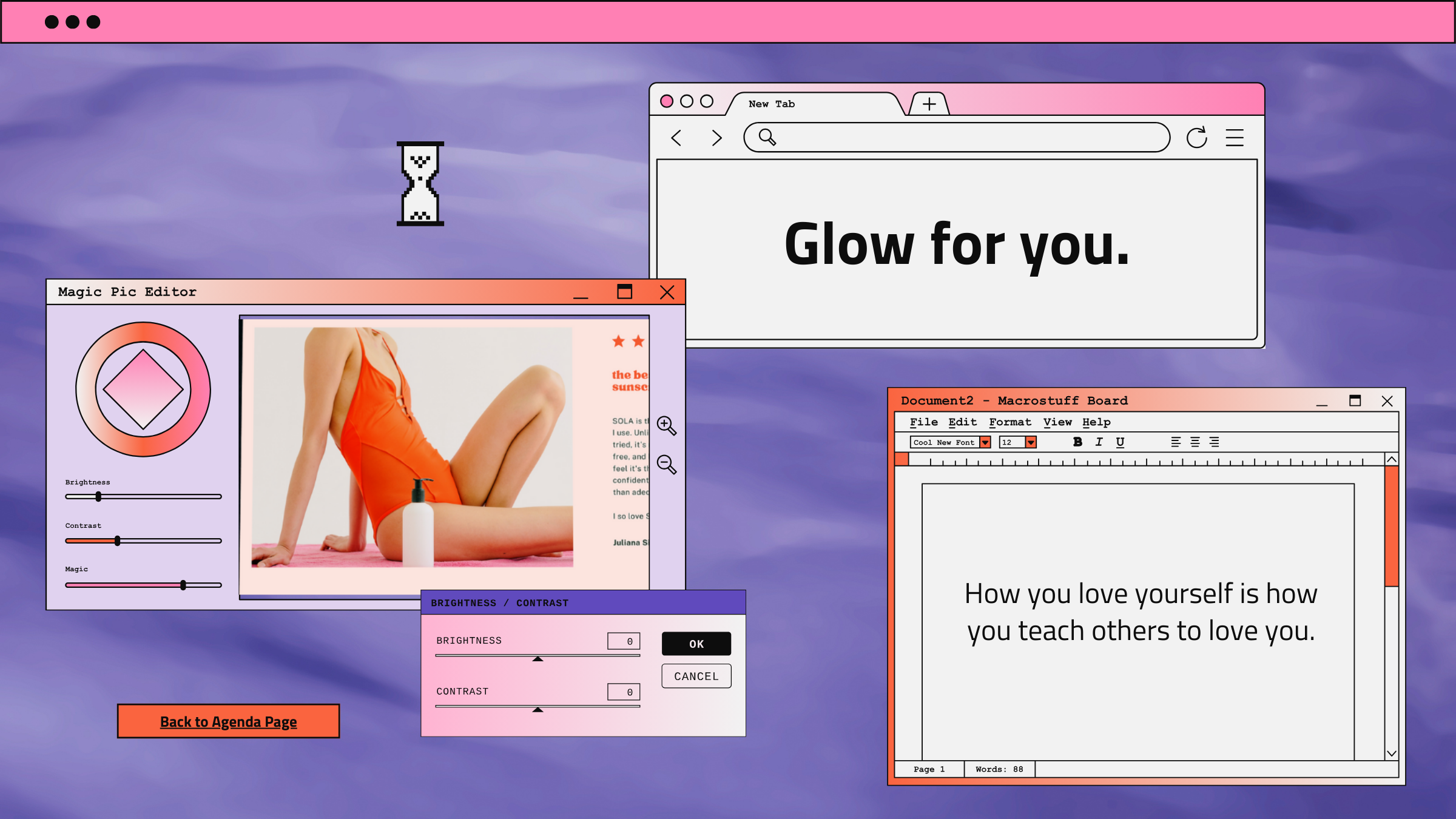Image resolution: width=1456 pixels, height=819 pixels.
Task: Expand the font size 12 dropdown
Action: coord(1031,442)
